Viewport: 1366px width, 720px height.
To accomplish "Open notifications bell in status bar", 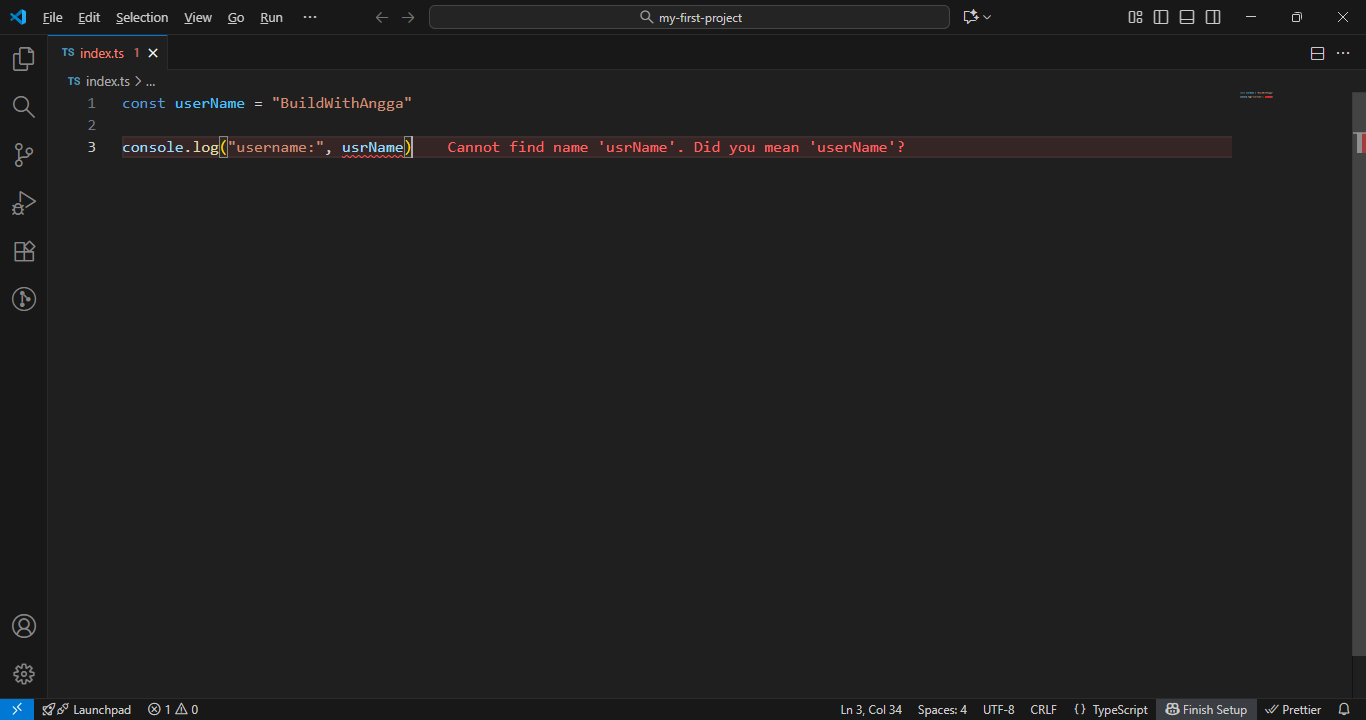I will click(1344, 709).
